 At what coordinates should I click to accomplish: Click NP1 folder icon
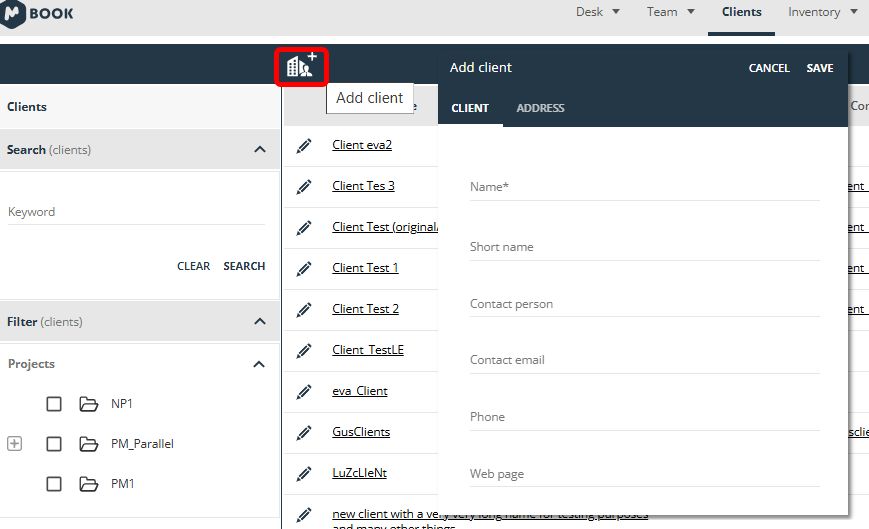(x=89, y=404)
